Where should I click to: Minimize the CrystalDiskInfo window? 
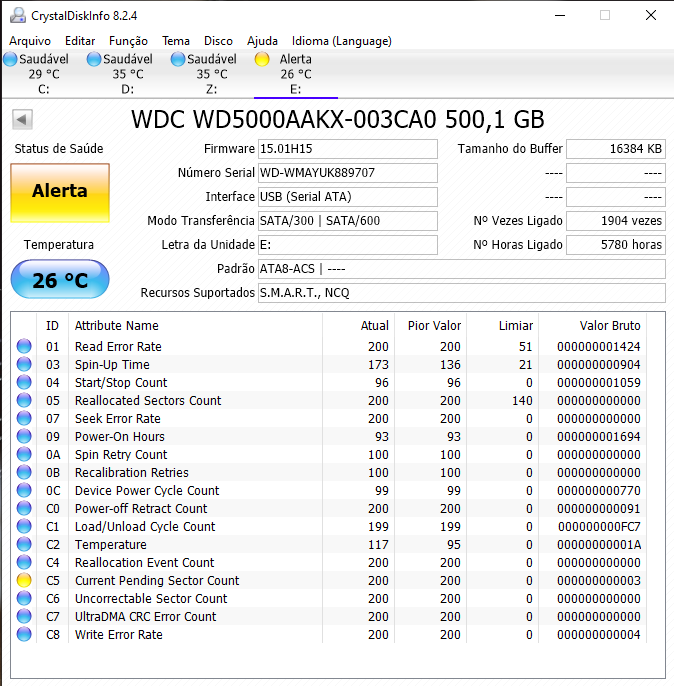pos(560,15)
